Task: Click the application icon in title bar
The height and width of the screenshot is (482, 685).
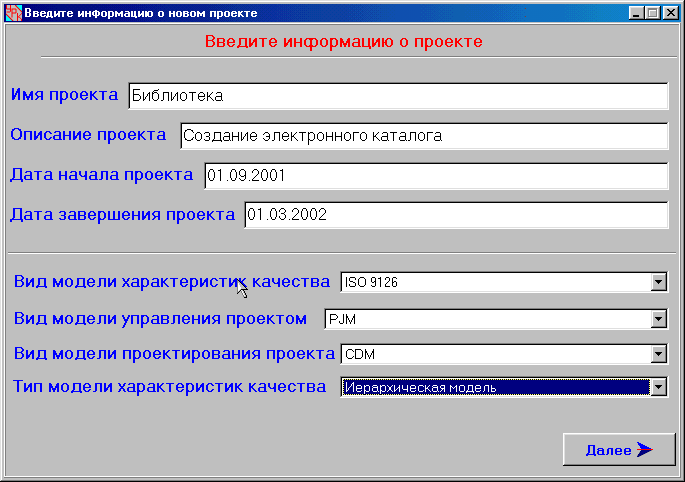Action: [13, 13]
